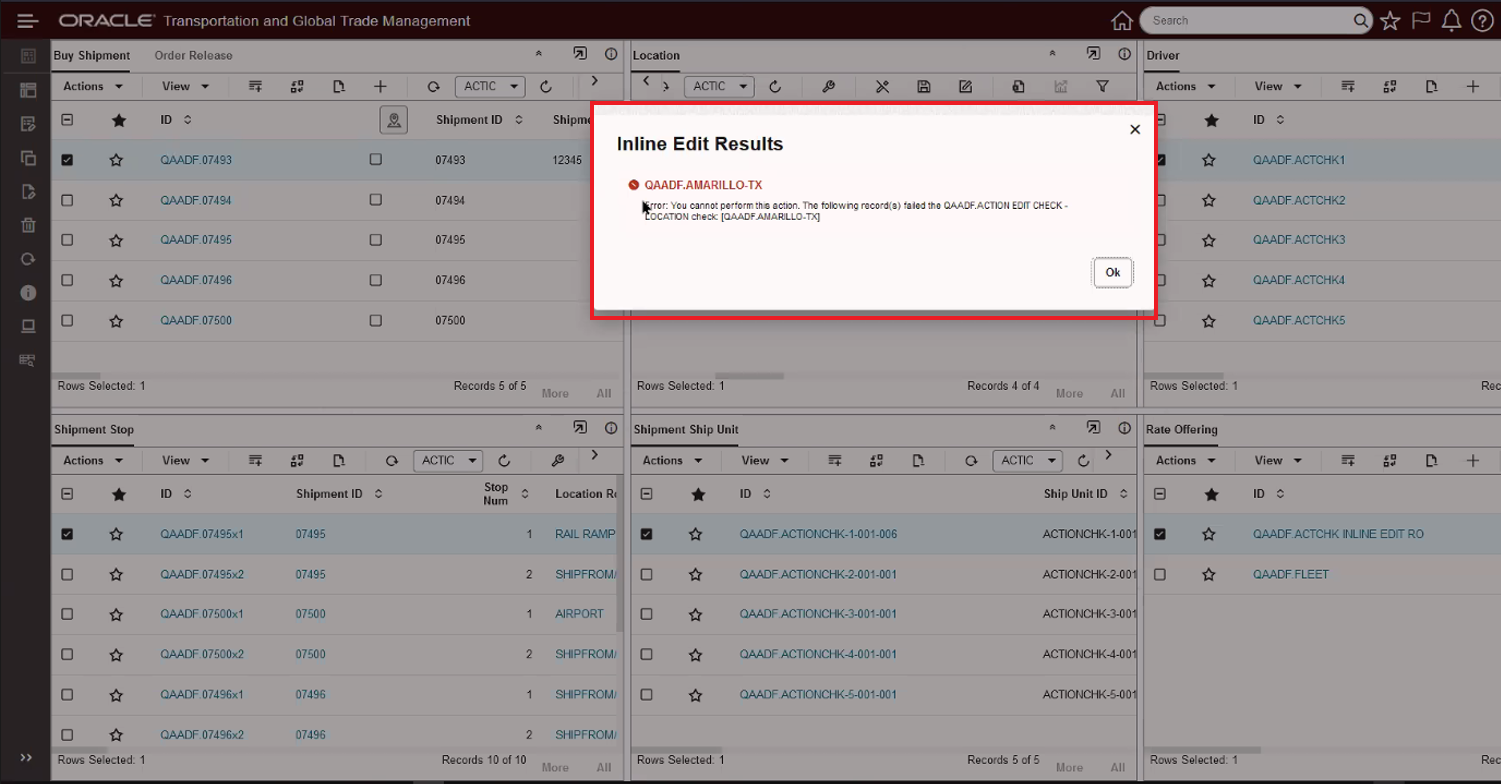Pop out the Shipment Stop panel
Screen dimensions: 1501x784
pos(580,427)
